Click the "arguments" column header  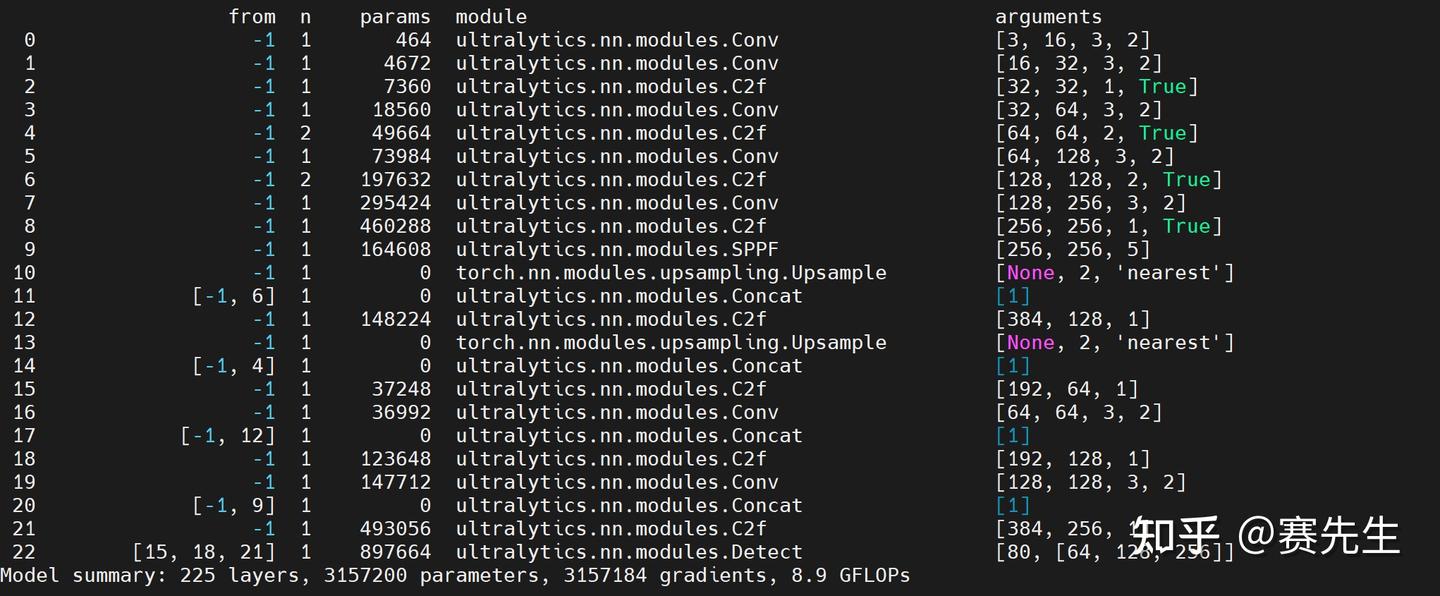click(x=1048, y=17)
